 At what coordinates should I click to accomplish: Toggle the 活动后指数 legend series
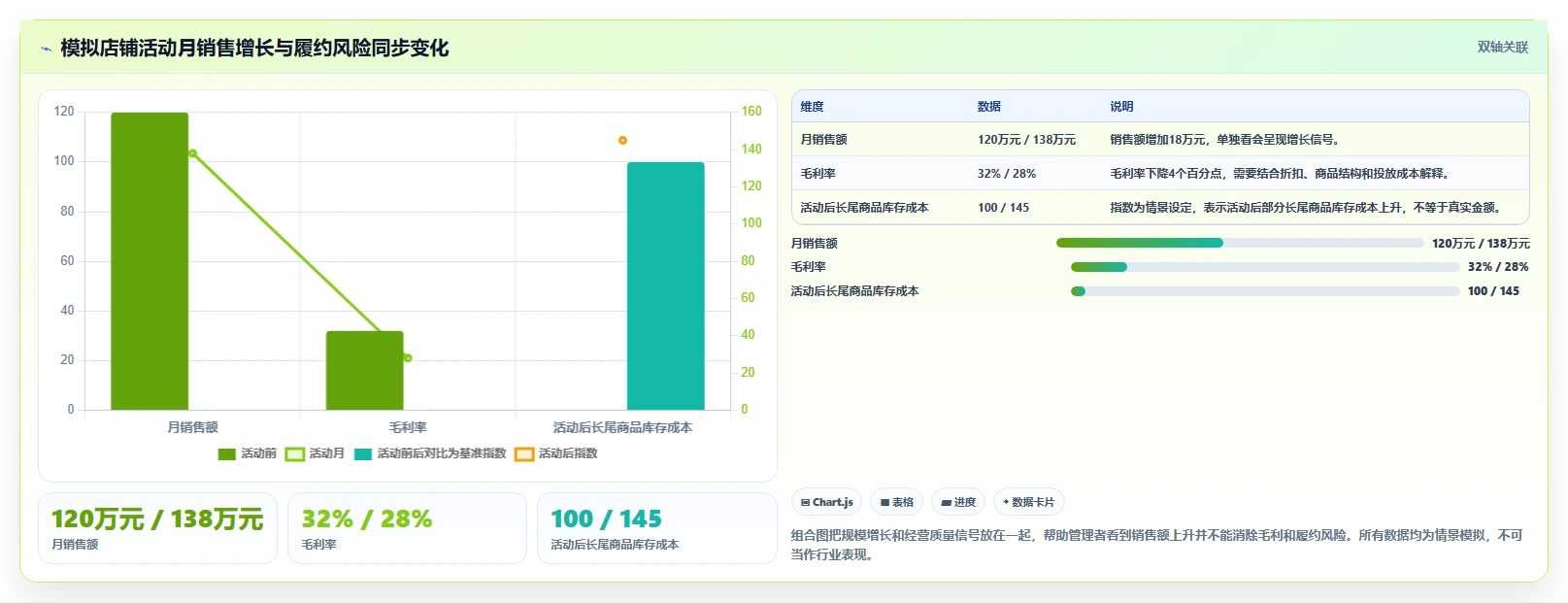(556, 453)
